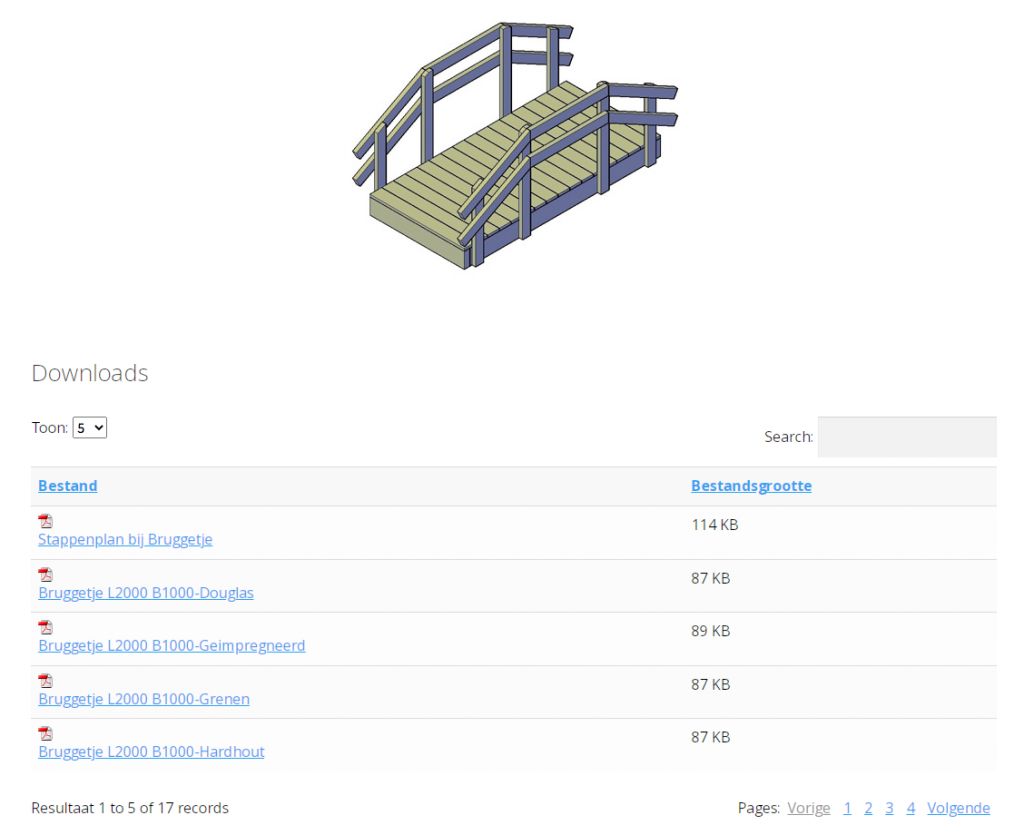The image size is (1024, 835).
Task: Go to page 2 of results
Action: click(x=868, y=808)
